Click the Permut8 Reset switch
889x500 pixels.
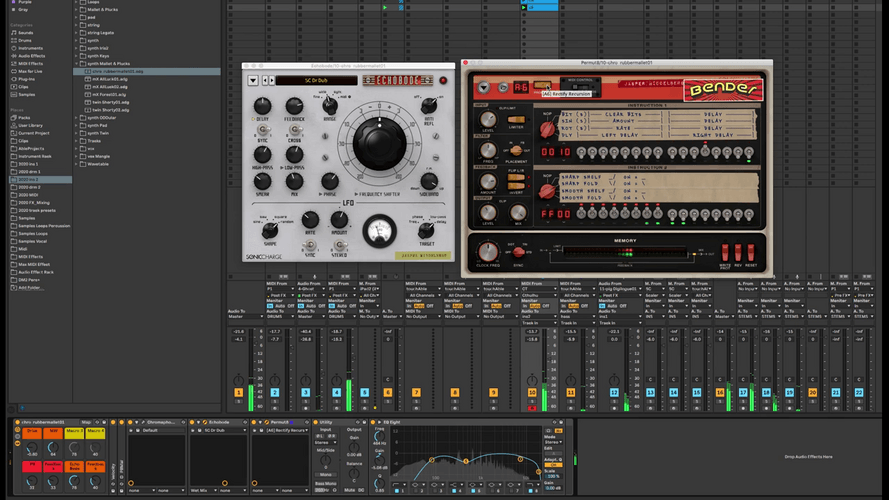click(x=751, y=252)
